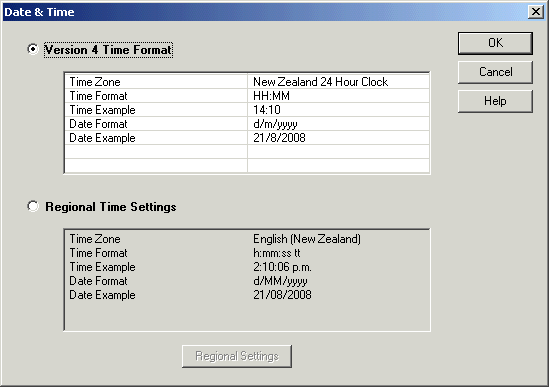Click the 'd/m/yyyy' date format cell

[x=338, y=124]
